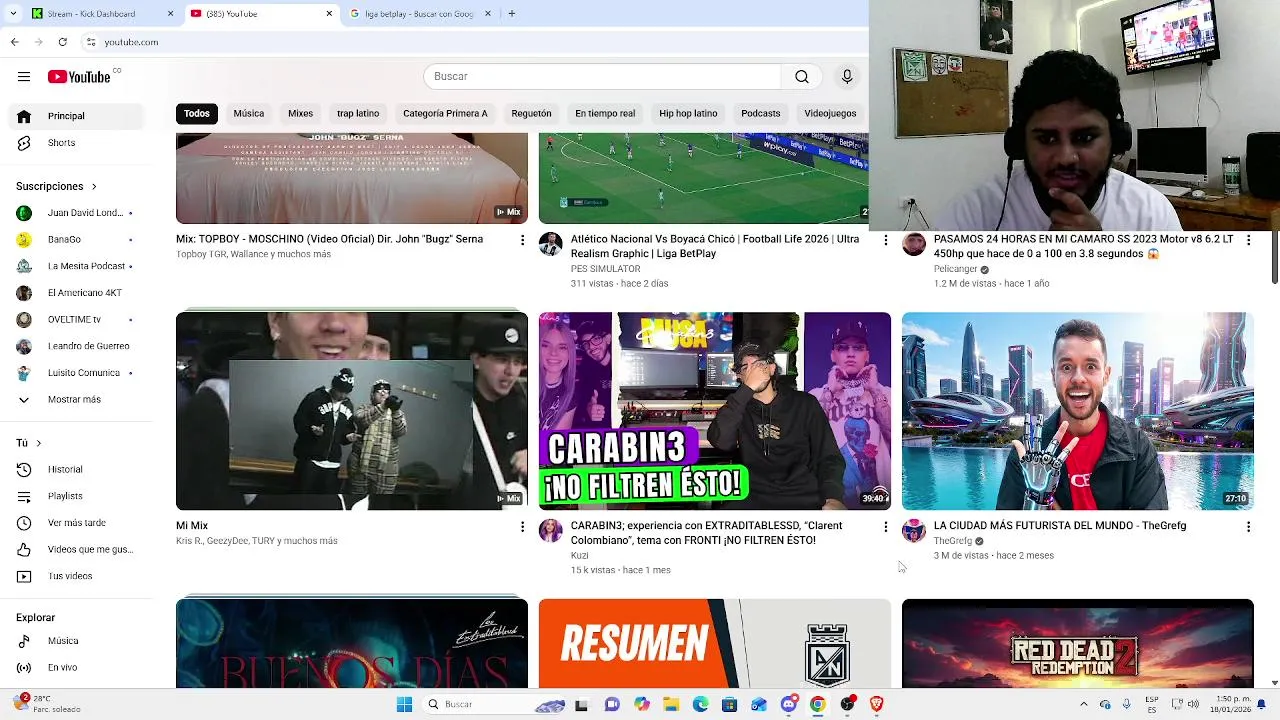This screenshot has height=720, width=1280.
Task: Start voice search with the microphone icon
Action: (847, 77)
